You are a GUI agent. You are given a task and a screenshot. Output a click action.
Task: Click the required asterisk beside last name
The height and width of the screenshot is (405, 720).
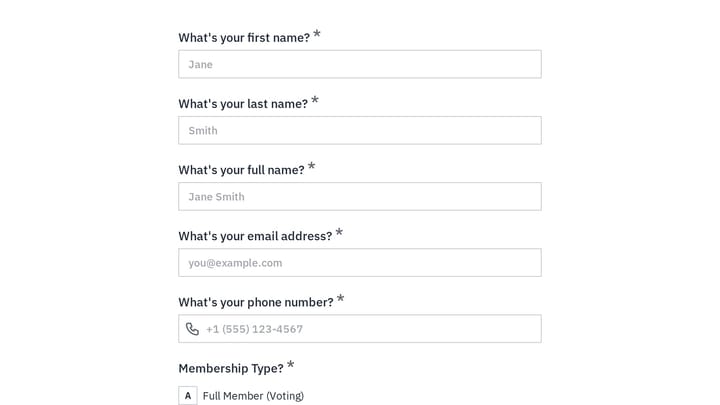[315, 101]
